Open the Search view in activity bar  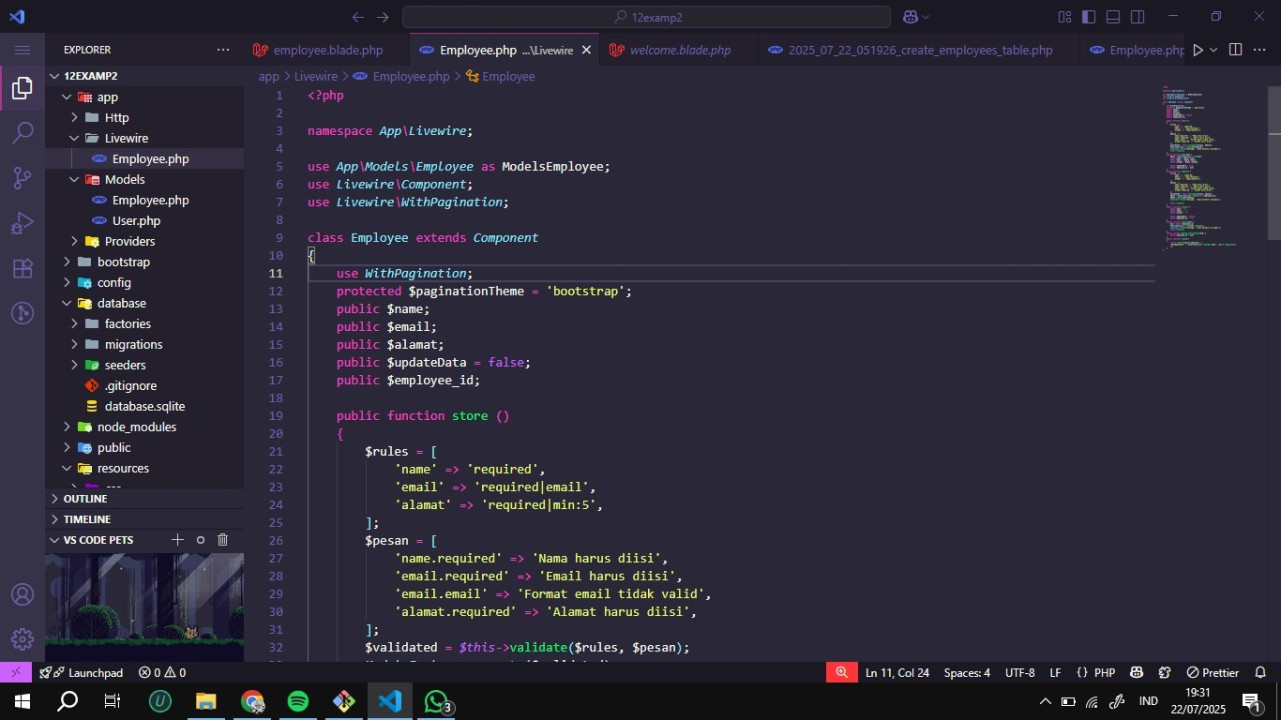[x=22, y=133]
